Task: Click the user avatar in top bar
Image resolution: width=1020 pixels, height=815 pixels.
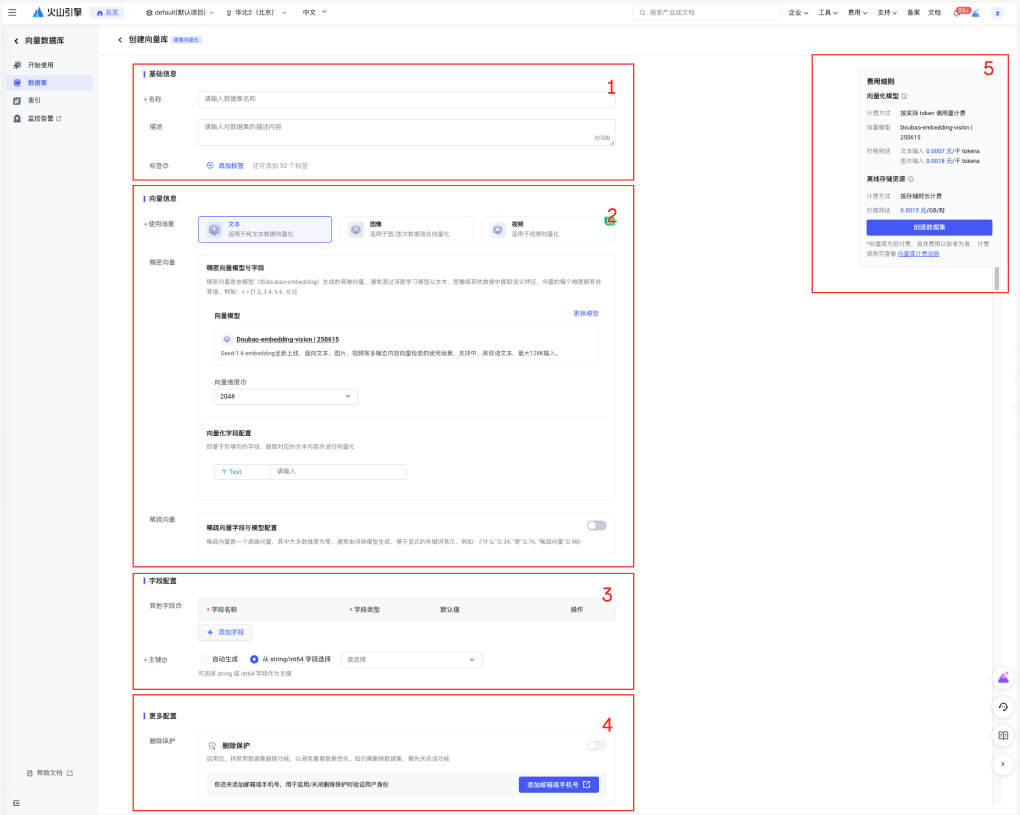Action: coord(996,13)
